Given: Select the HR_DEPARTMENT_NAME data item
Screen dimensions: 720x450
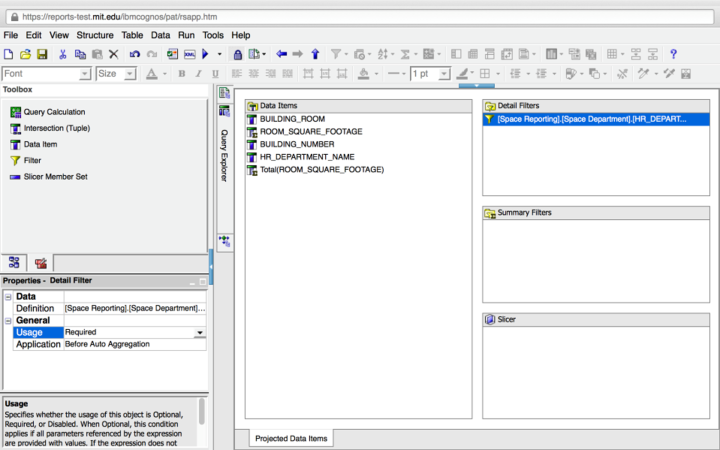Looking at the screenshot, I should 306,157.
